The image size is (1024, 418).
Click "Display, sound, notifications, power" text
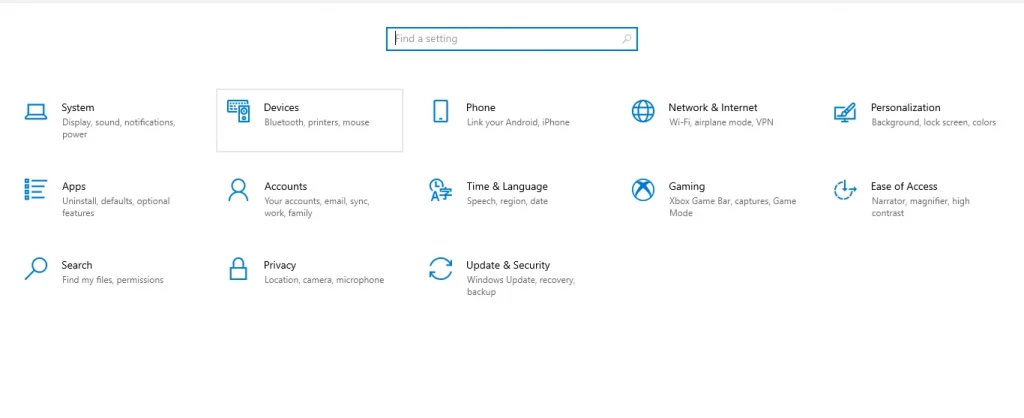pyautogui.click(x=118, y=129)
